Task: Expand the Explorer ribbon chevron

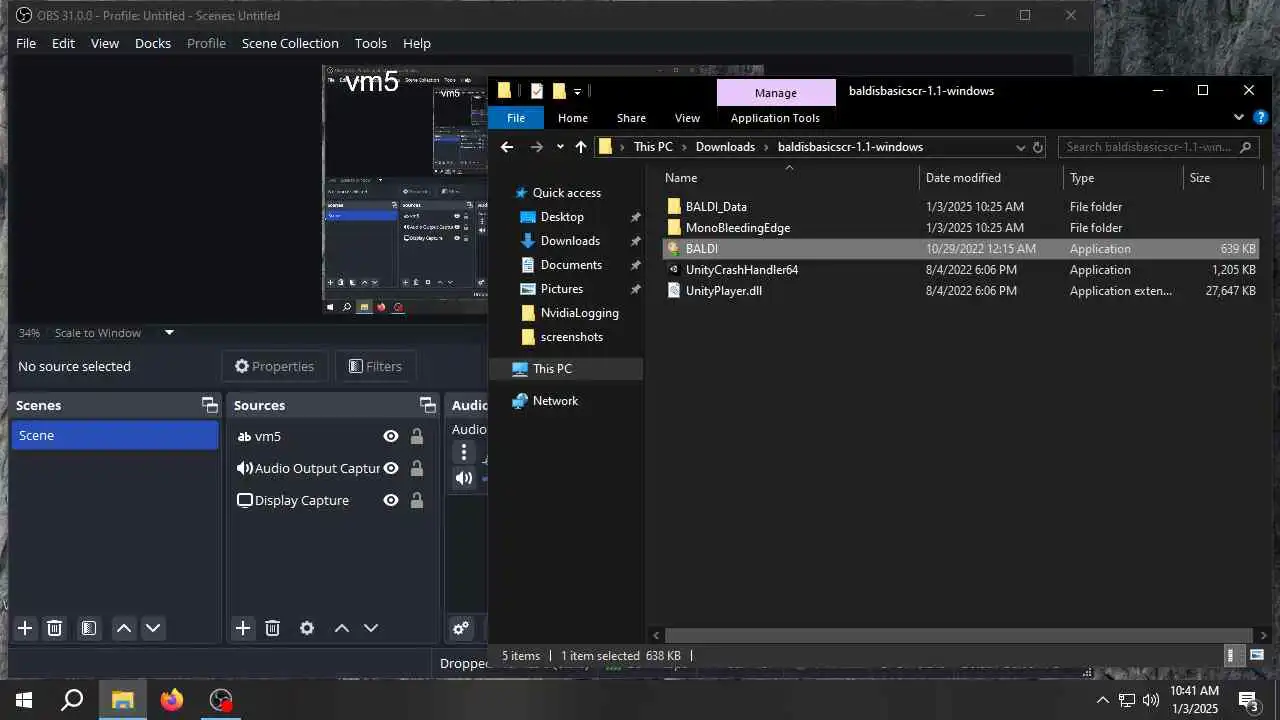Action: [1239, 117]
